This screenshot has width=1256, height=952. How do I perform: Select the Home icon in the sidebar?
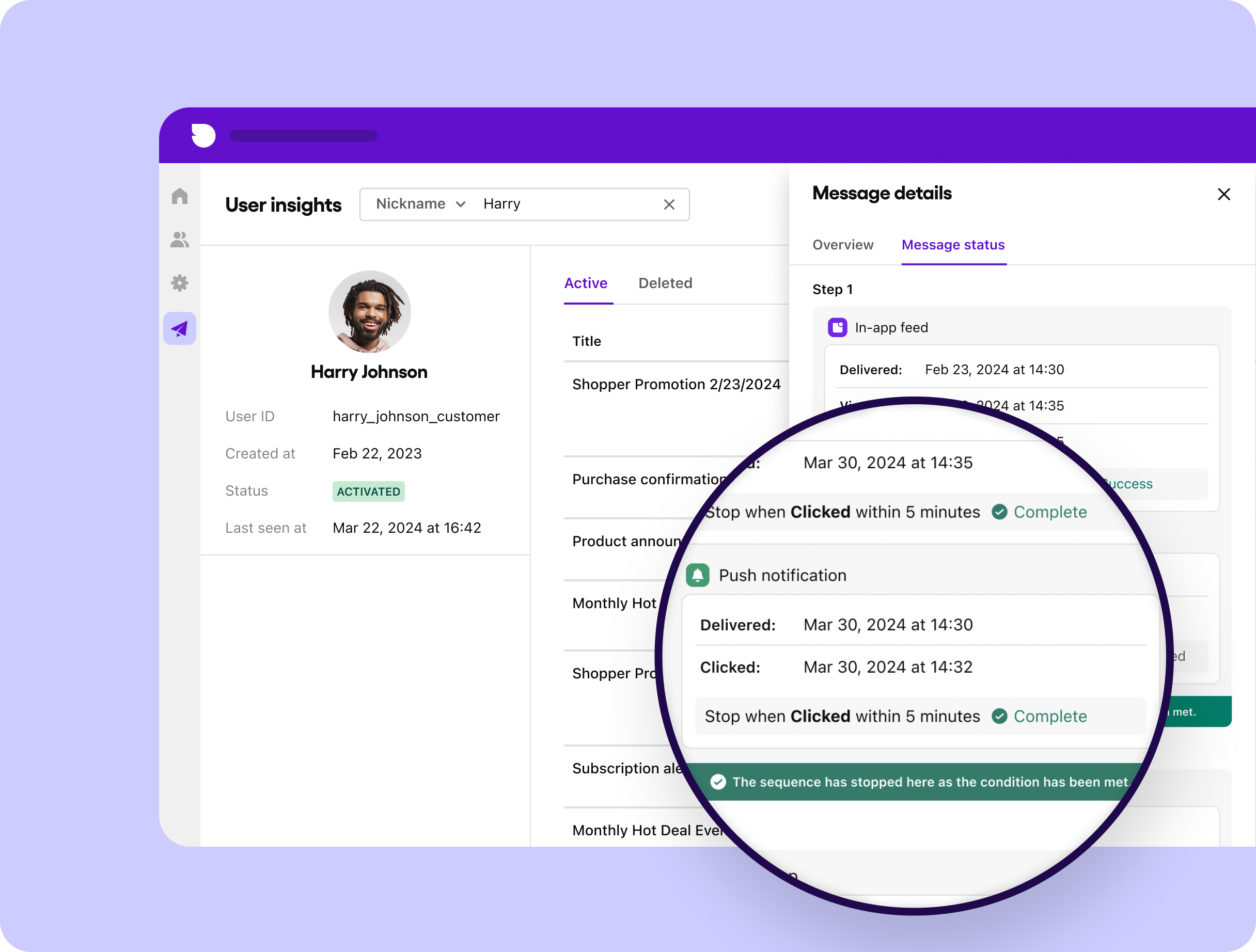point(179,195)
